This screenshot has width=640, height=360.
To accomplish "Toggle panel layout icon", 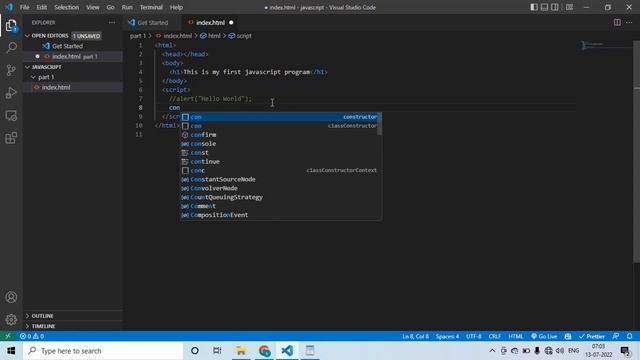I will click(x=544, y=7).
